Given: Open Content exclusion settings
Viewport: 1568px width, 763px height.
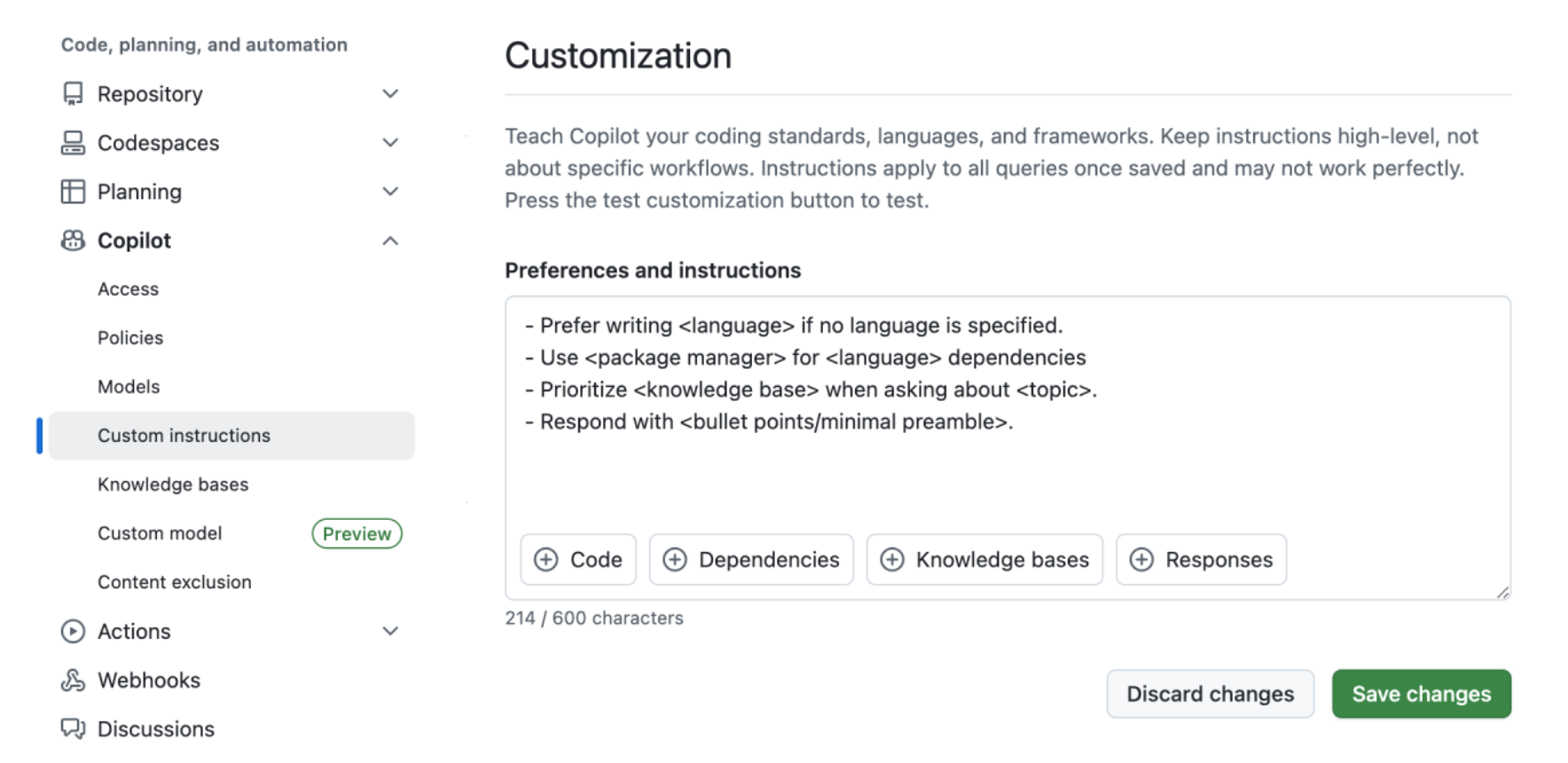Looking at the screenshot, I should [175, 582].
